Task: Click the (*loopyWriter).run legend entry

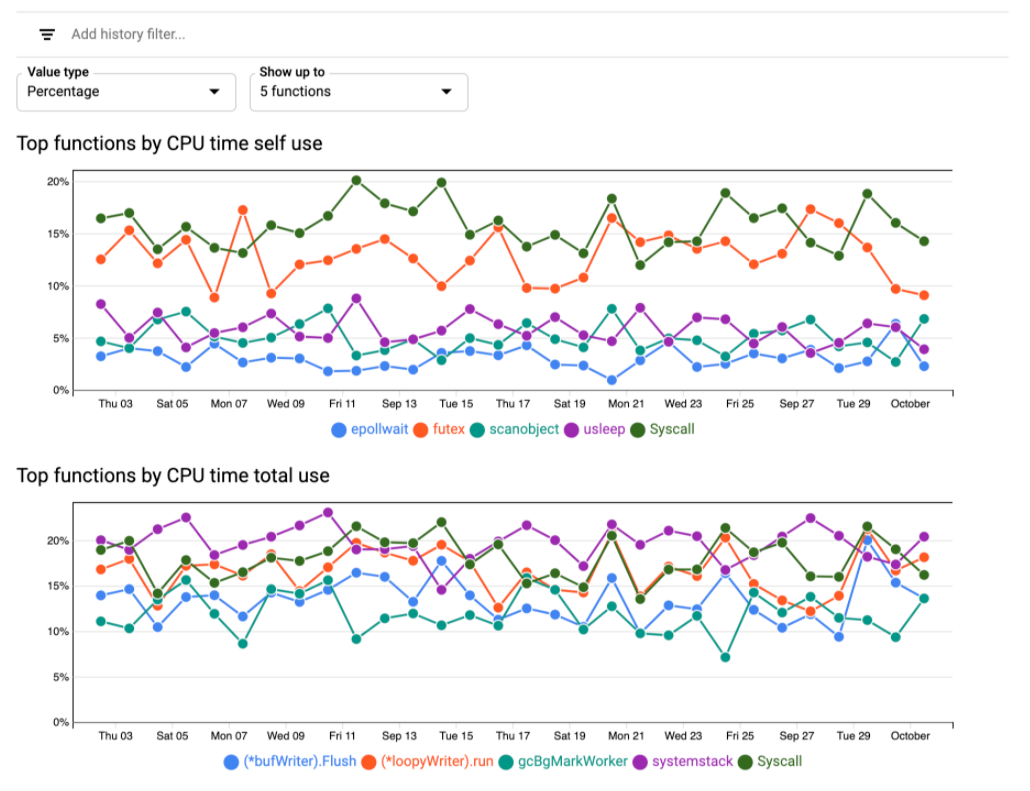Action: click(428, 761)
